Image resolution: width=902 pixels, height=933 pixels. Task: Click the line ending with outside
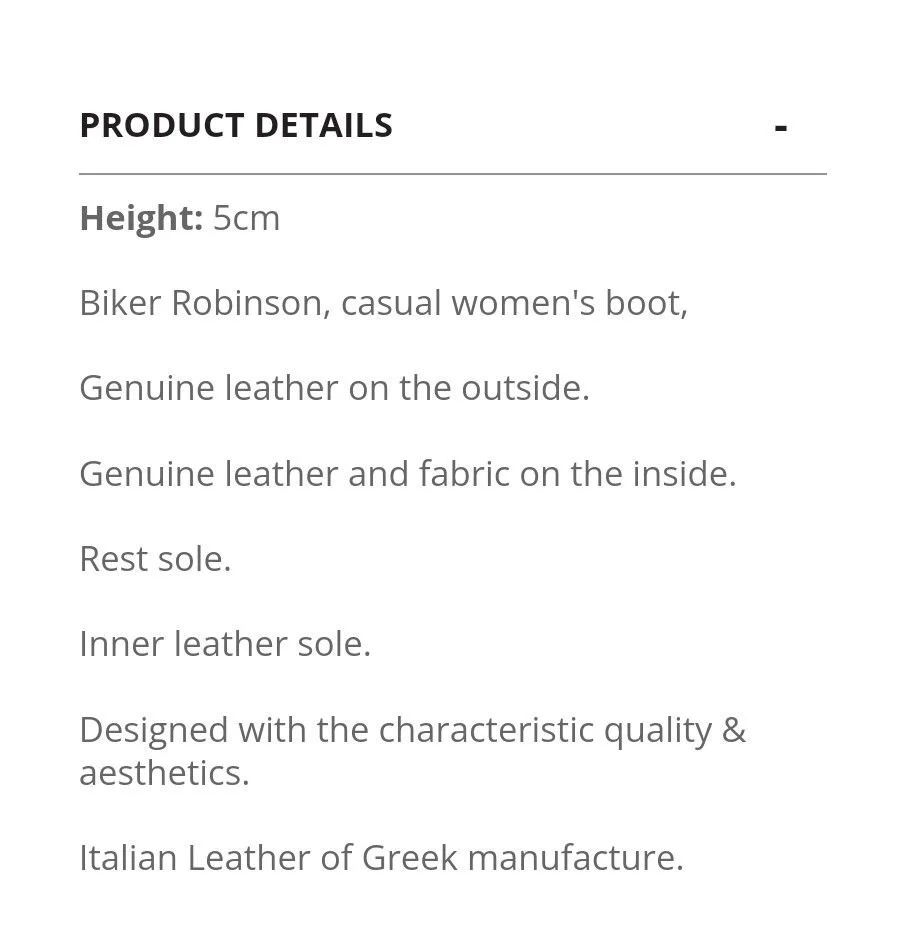click(334, 388)
